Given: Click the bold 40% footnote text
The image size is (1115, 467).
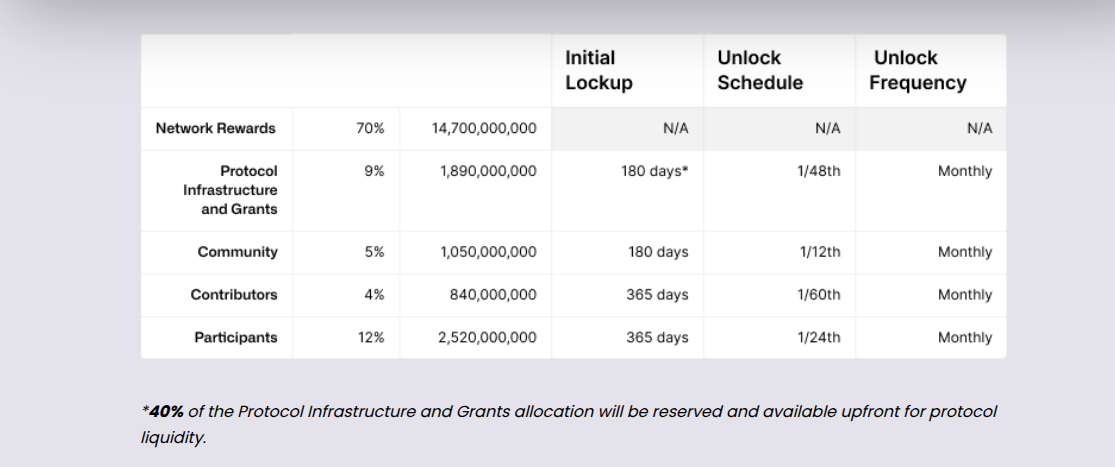Looking at the screenshot, I should click(166, 412).
